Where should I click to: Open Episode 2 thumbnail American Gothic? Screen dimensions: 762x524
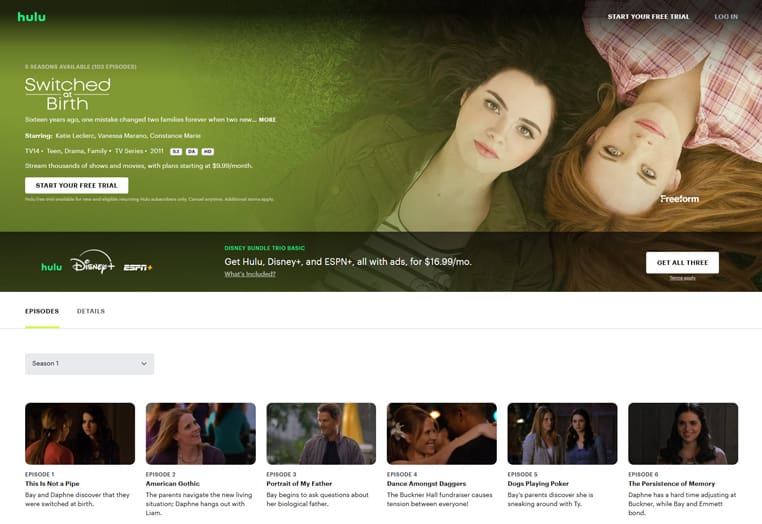pyautogui.click(x=201, y=434)
